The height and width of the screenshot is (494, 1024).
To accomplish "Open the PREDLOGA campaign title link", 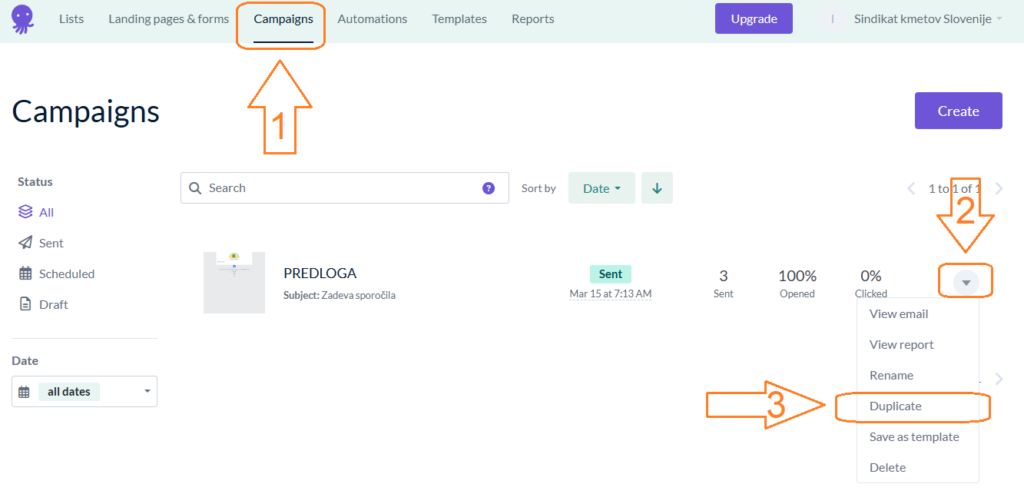I will tap(320, 273).
